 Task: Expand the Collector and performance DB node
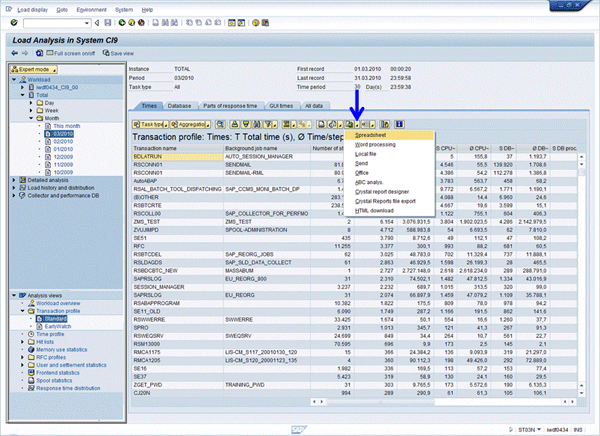click(14, 195)
